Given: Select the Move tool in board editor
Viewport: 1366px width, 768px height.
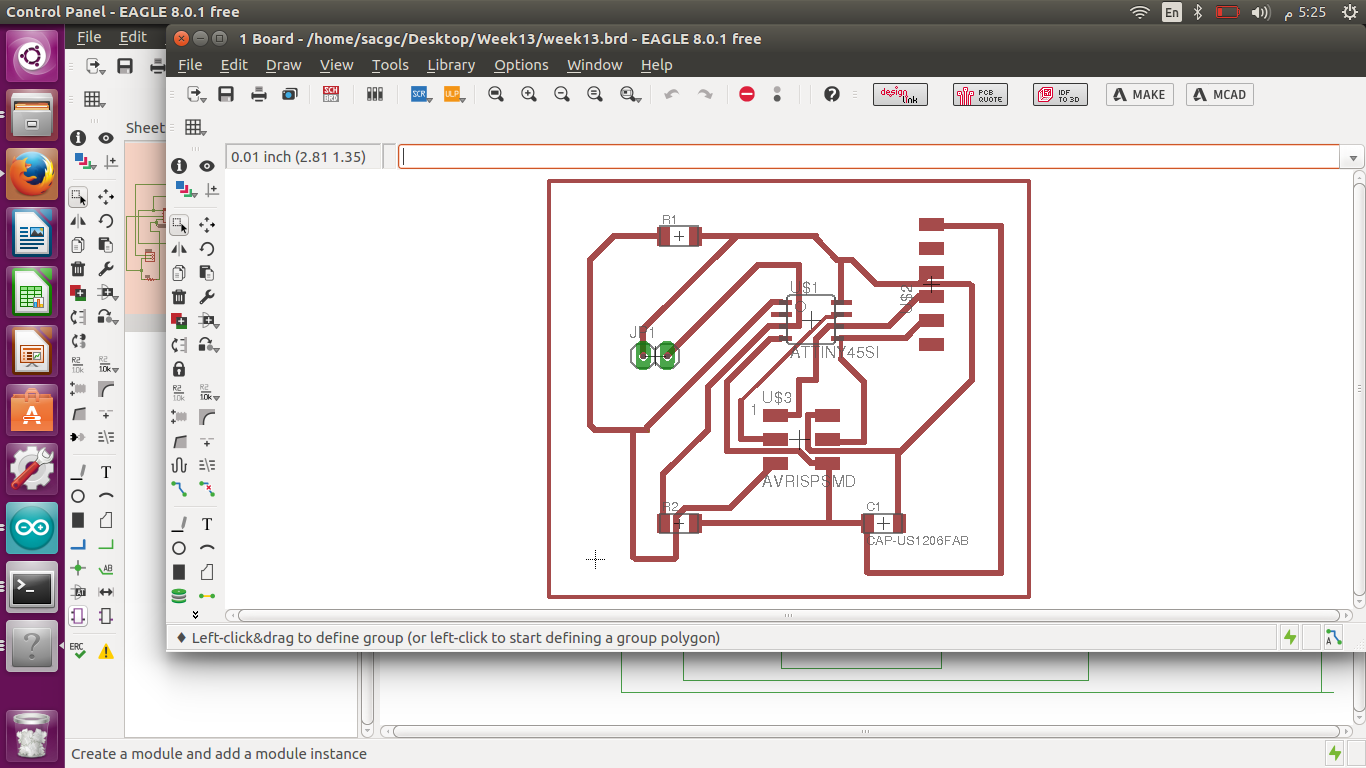Looking at the screenshot, I should pyautogui.click(x=207, y=225).
